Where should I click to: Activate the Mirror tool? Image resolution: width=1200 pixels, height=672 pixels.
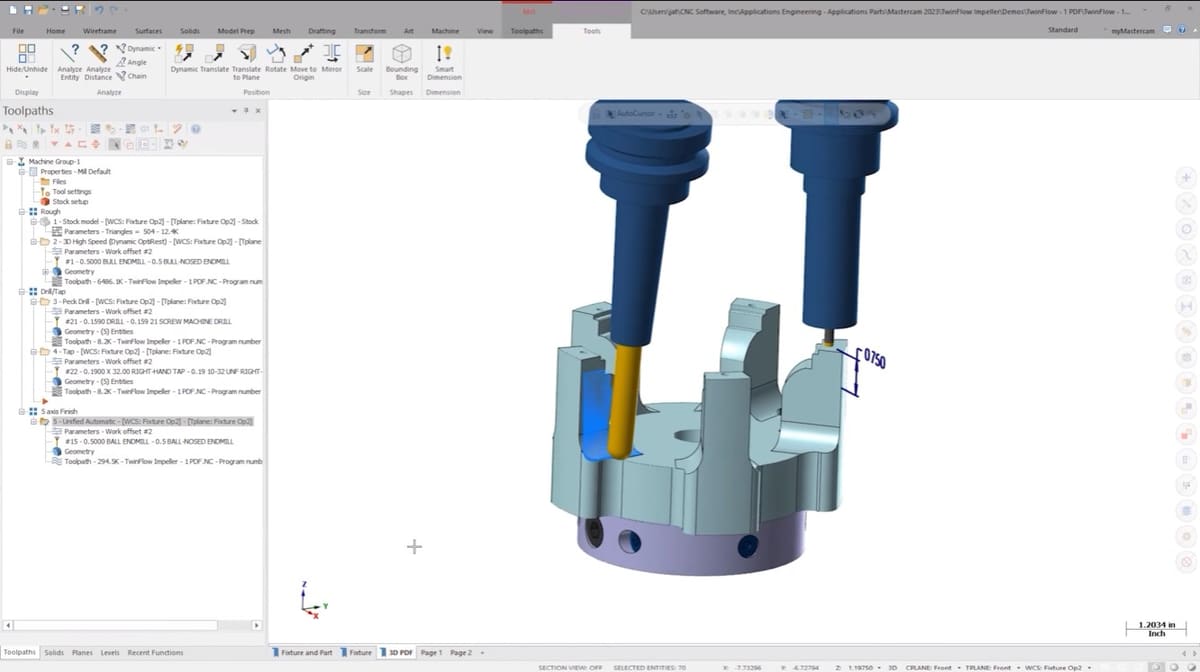point(331,58)
